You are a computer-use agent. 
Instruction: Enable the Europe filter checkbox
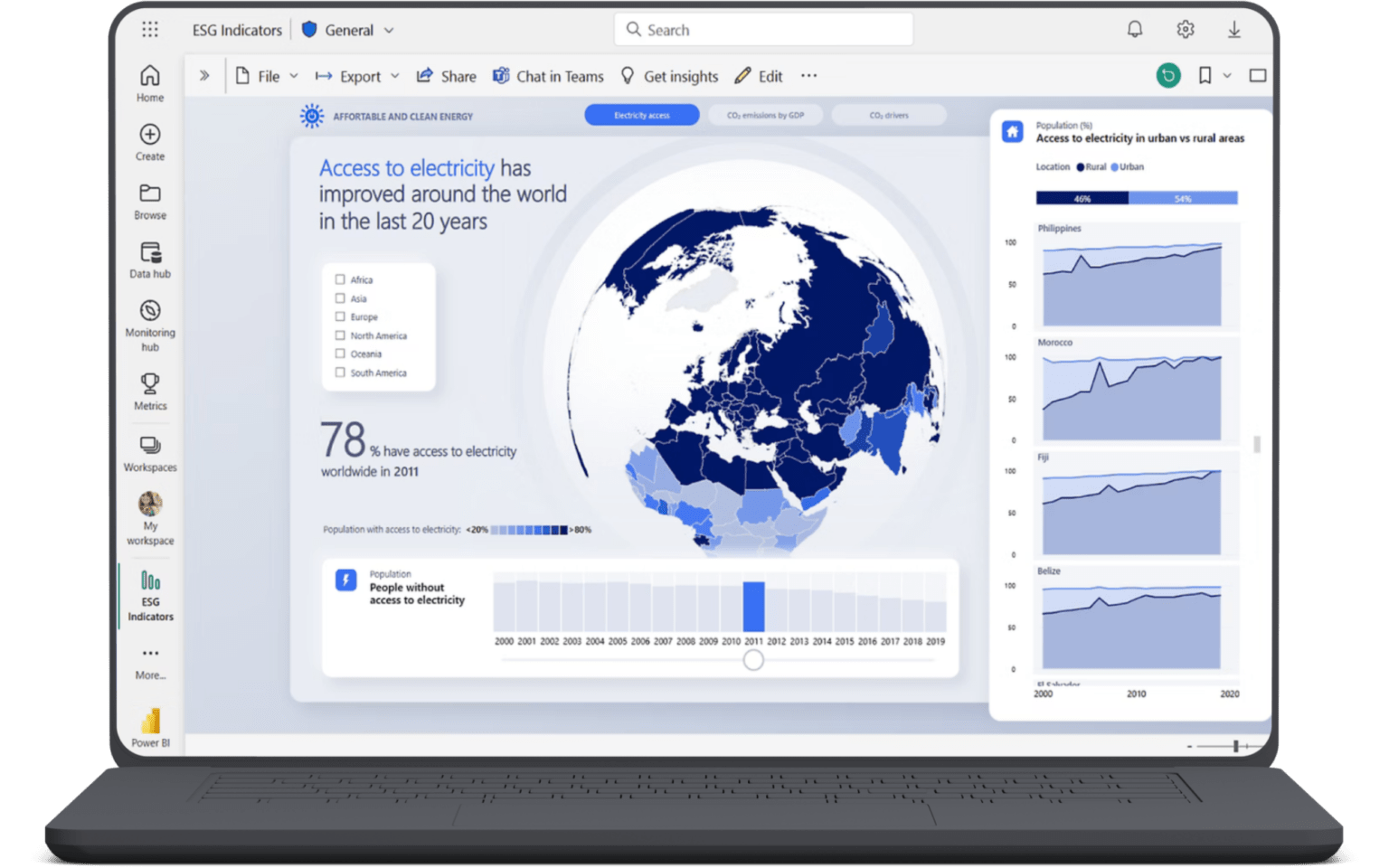click(x=341, y=316)
